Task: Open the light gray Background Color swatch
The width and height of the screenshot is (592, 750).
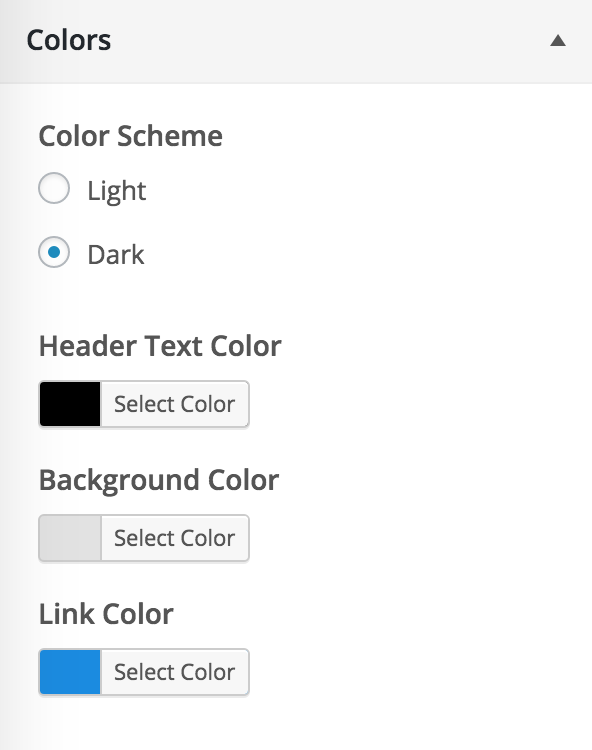Action: pyautogui.click(x=70, y=538)
